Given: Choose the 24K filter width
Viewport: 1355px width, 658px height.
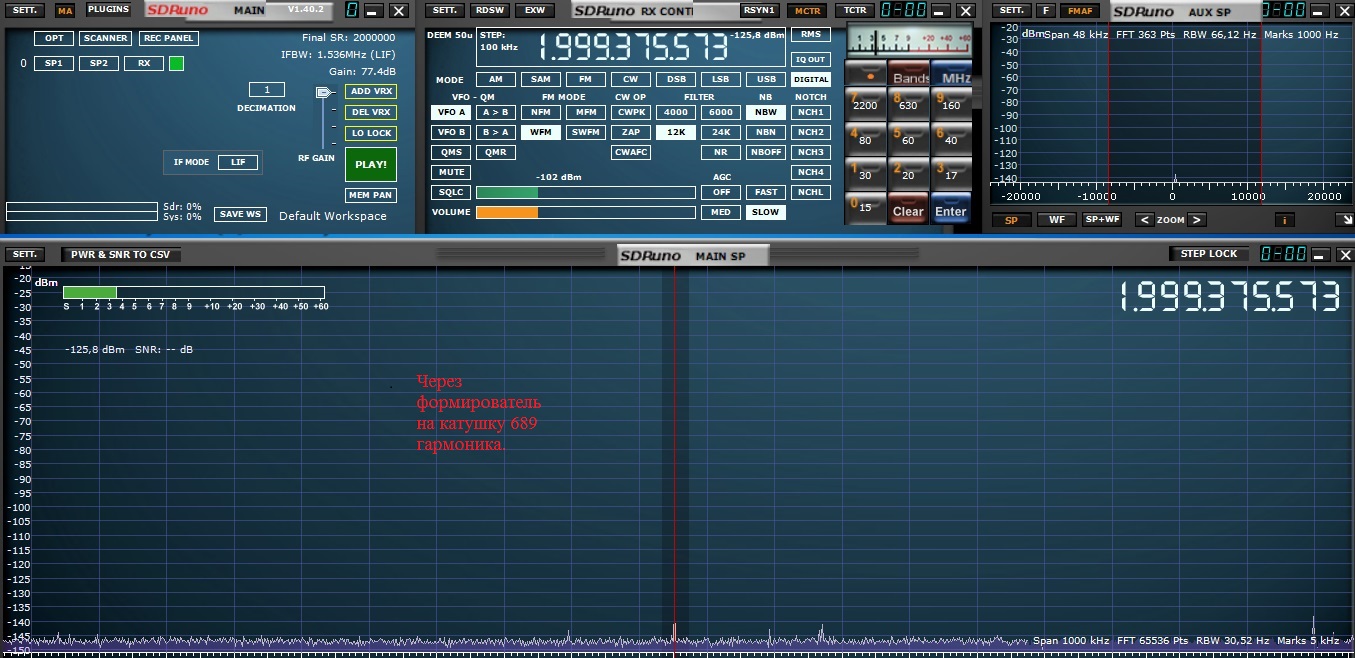Looking at the screenshot, I should [x=721, y=132].
